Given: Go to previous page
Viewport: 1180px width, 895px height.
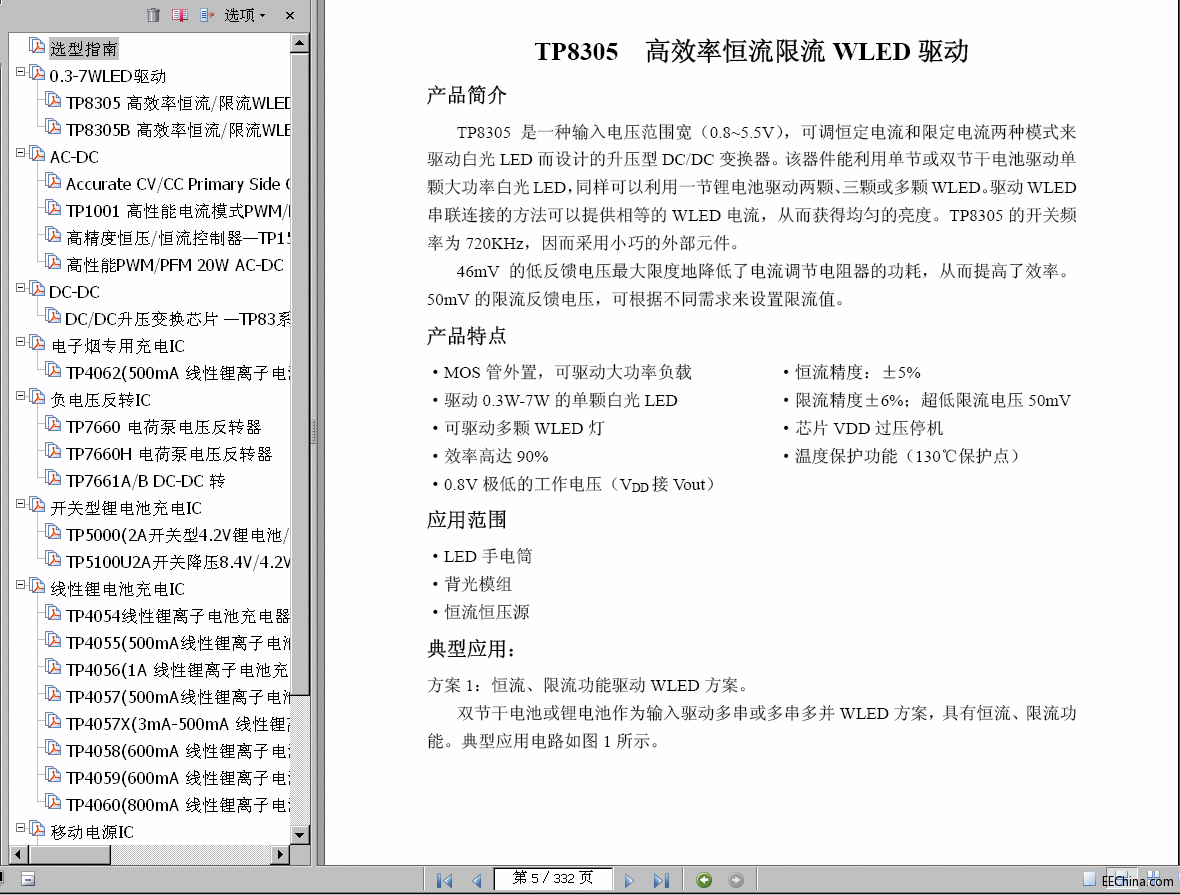Looking at the screenshot, I should [x=477, y=880].
